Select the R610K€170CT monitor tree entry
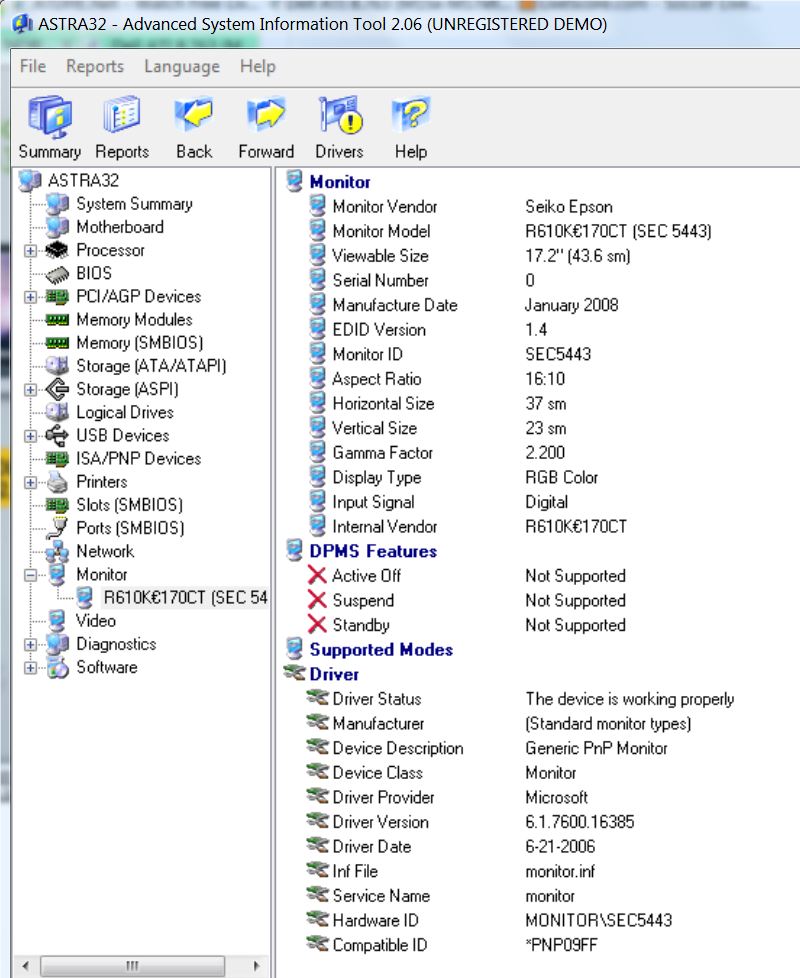The image size is (800, 978). click(x=185, y=598)
